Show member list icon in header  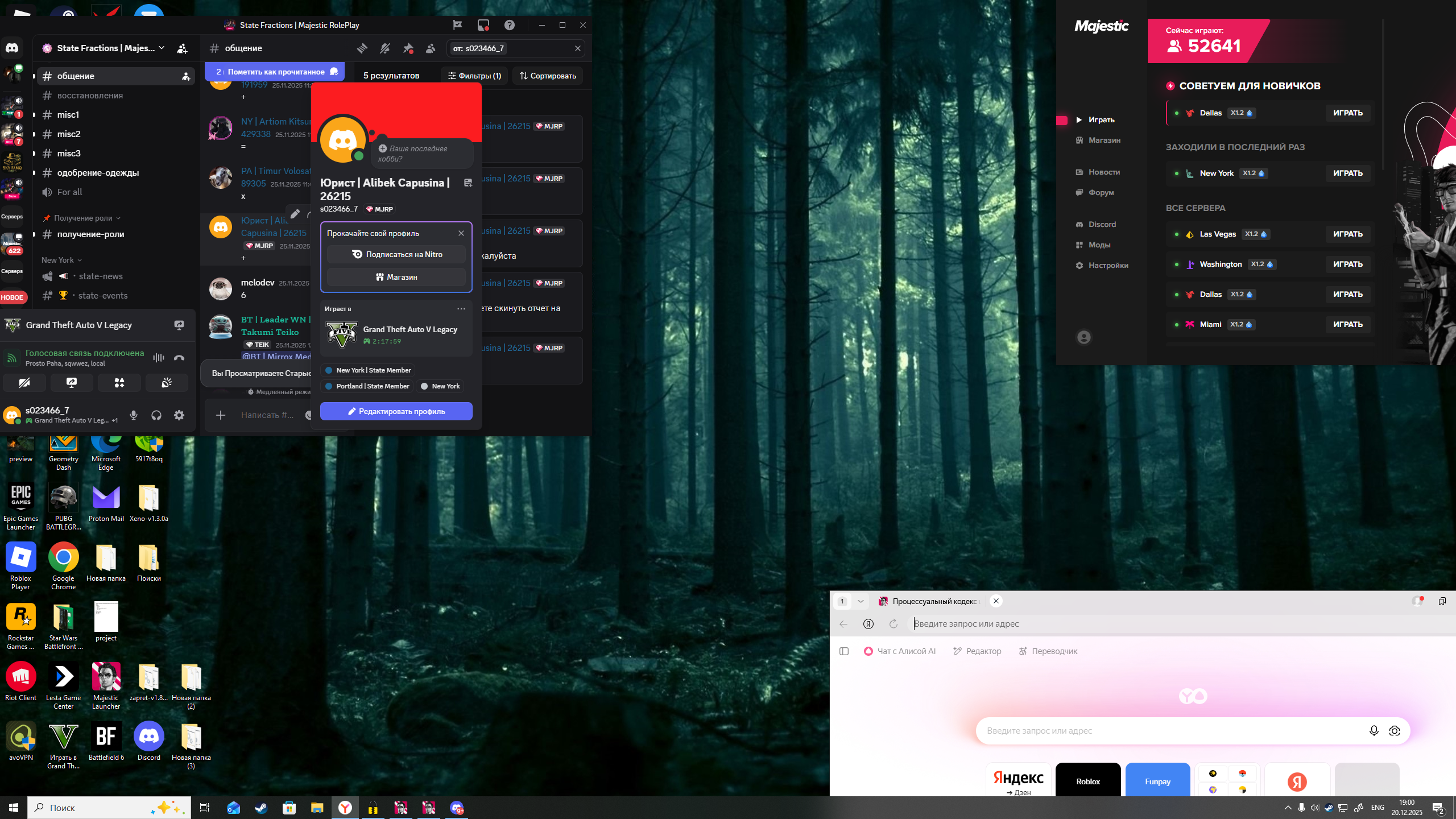(x=431, y=48)
